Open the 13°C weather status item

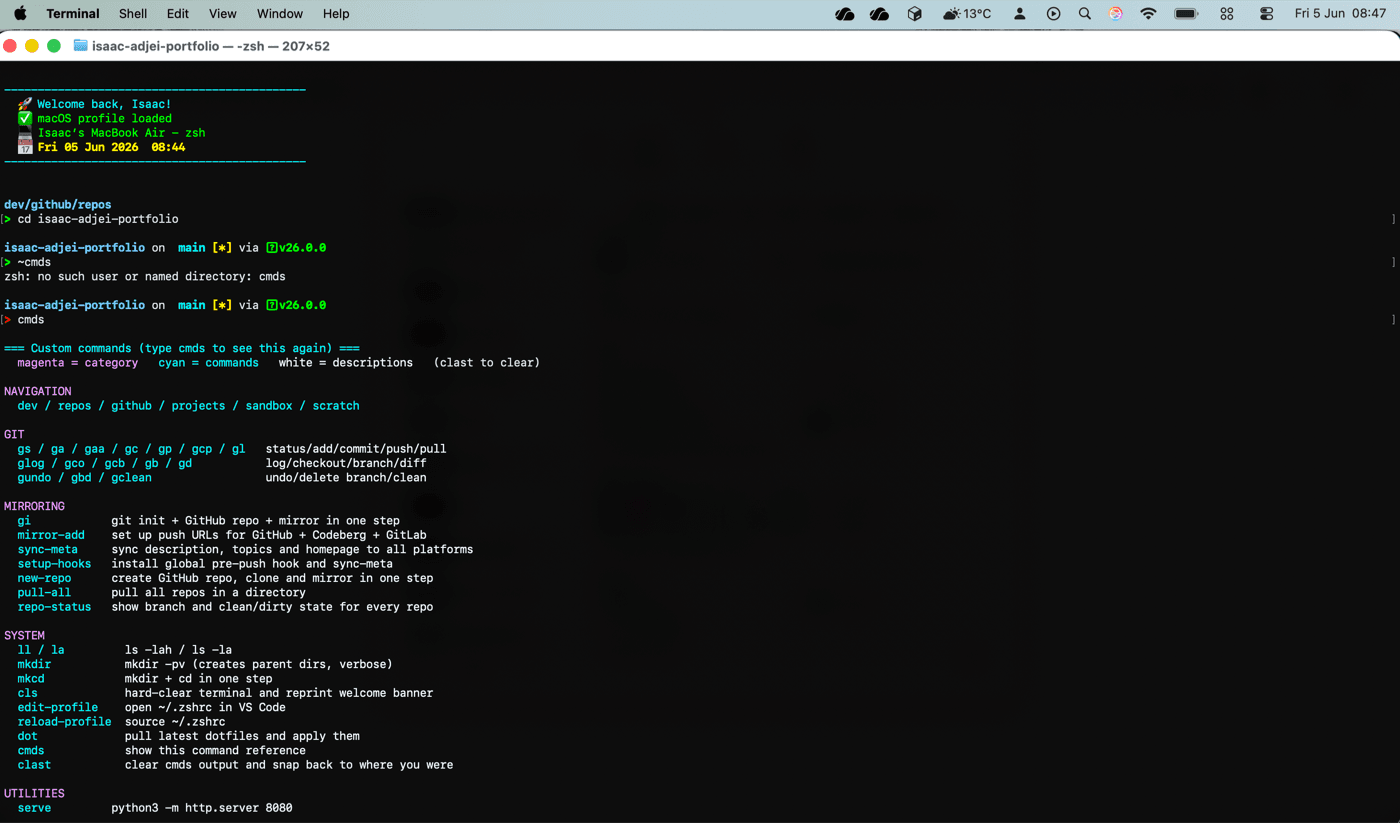tap(966, 14)
